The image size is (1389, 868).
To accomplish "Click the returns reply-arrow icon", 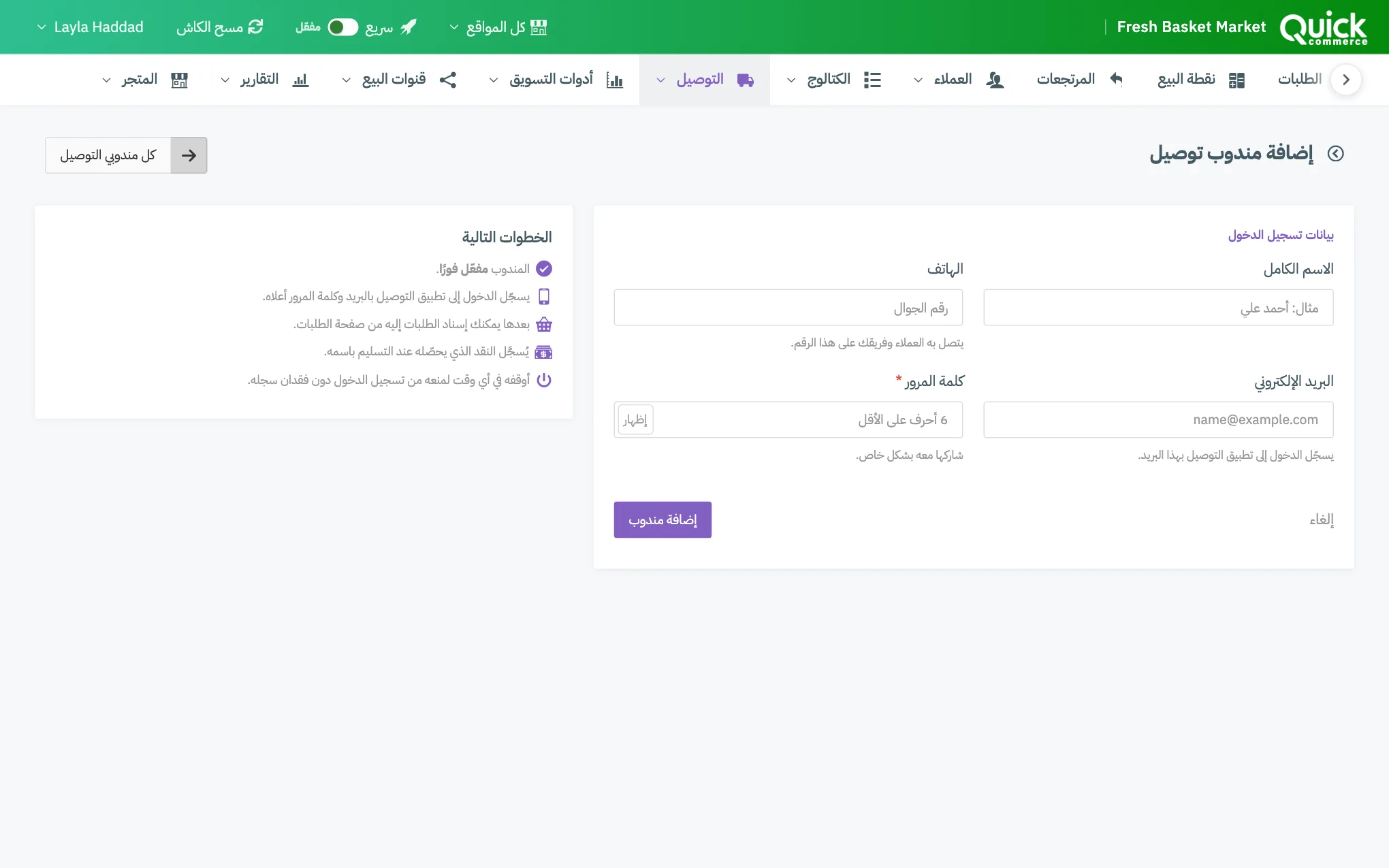I will click(x=1116, y=79).
